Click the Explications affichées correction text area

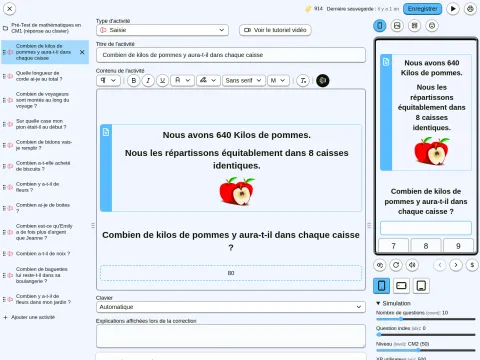231,336
